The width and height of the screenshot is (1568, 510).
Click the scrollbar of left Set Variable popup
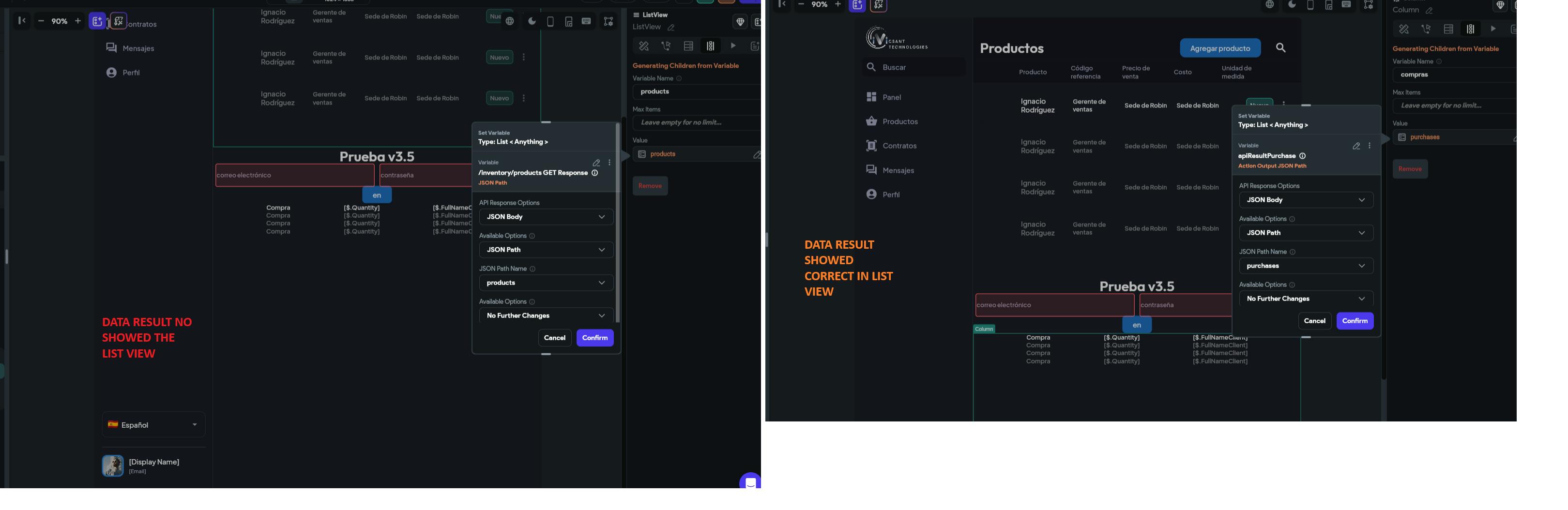point(617,222)
